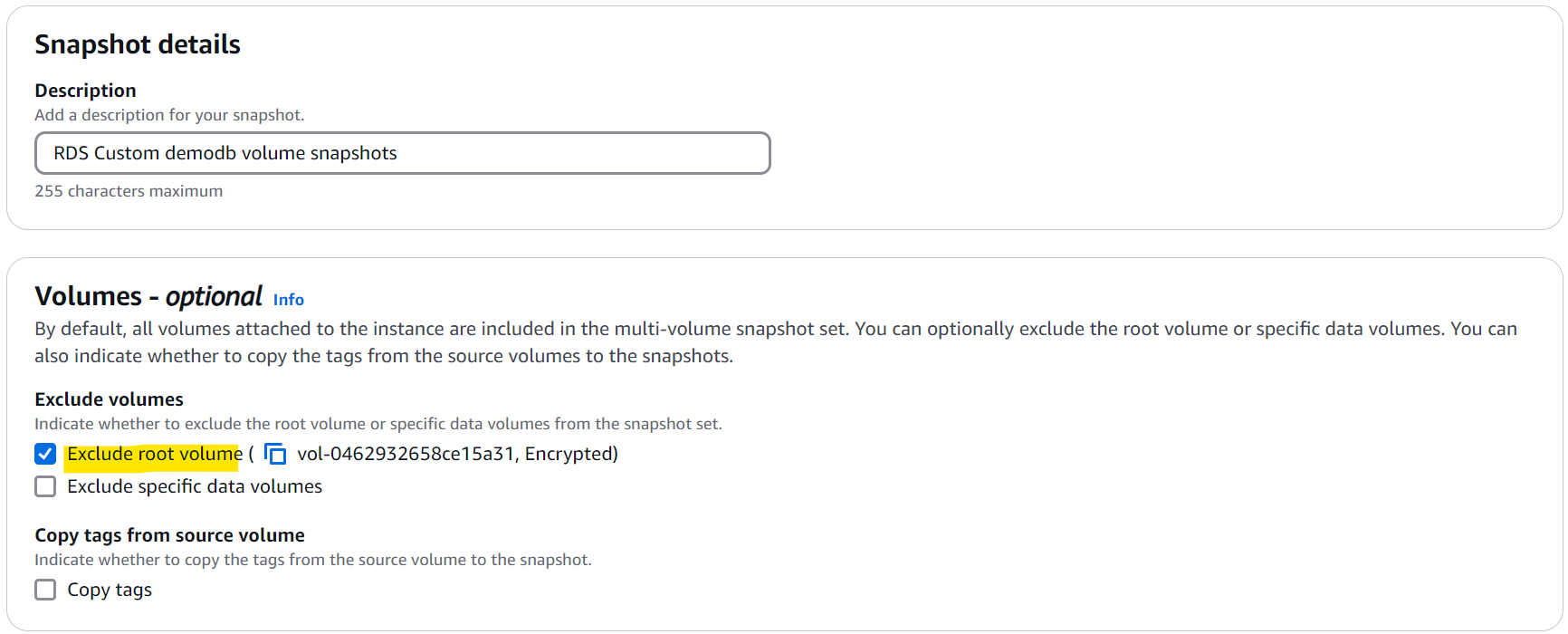This screenshot has height=634, width=1568.
Task: Click the "Copy tags" checkbox label text
Action: pos(110,590)
